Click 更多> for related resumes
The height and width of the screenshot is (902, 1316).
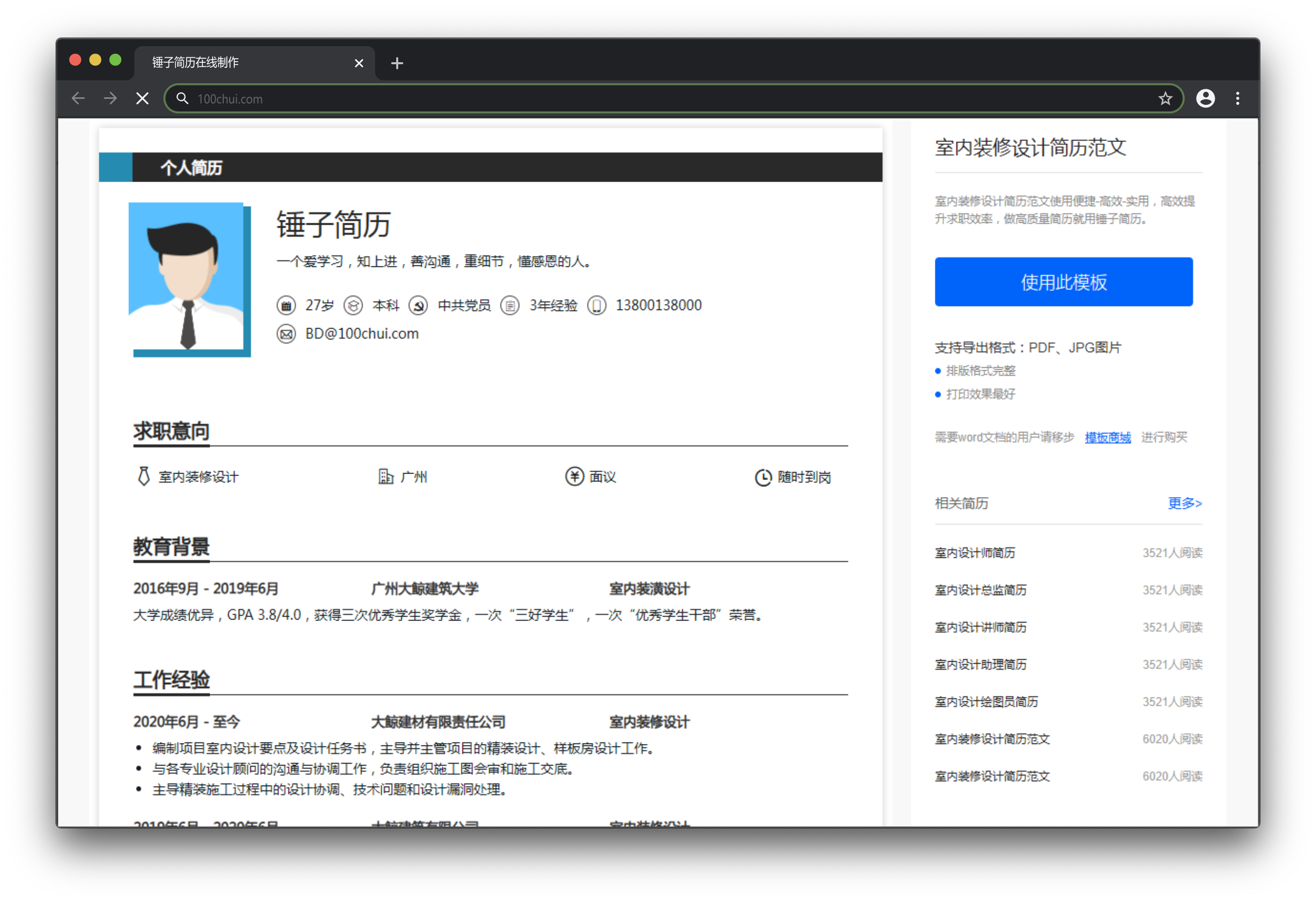1185,503
